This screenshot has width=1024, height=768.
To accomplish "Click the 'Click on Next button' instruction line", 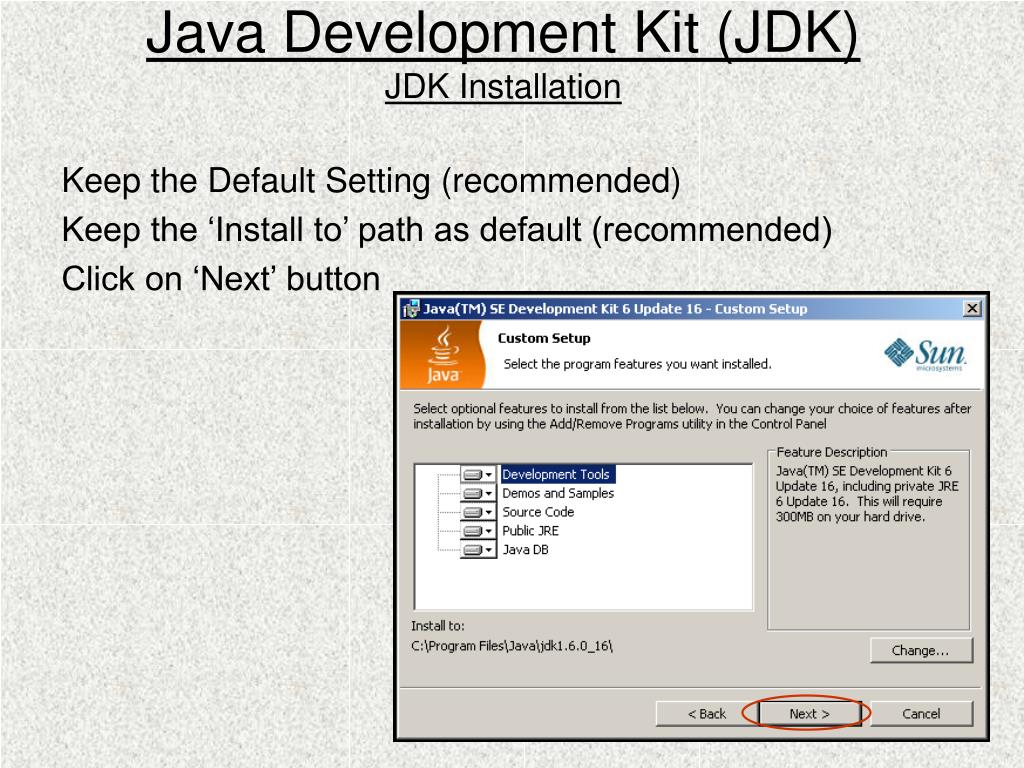I will point(221,279).
